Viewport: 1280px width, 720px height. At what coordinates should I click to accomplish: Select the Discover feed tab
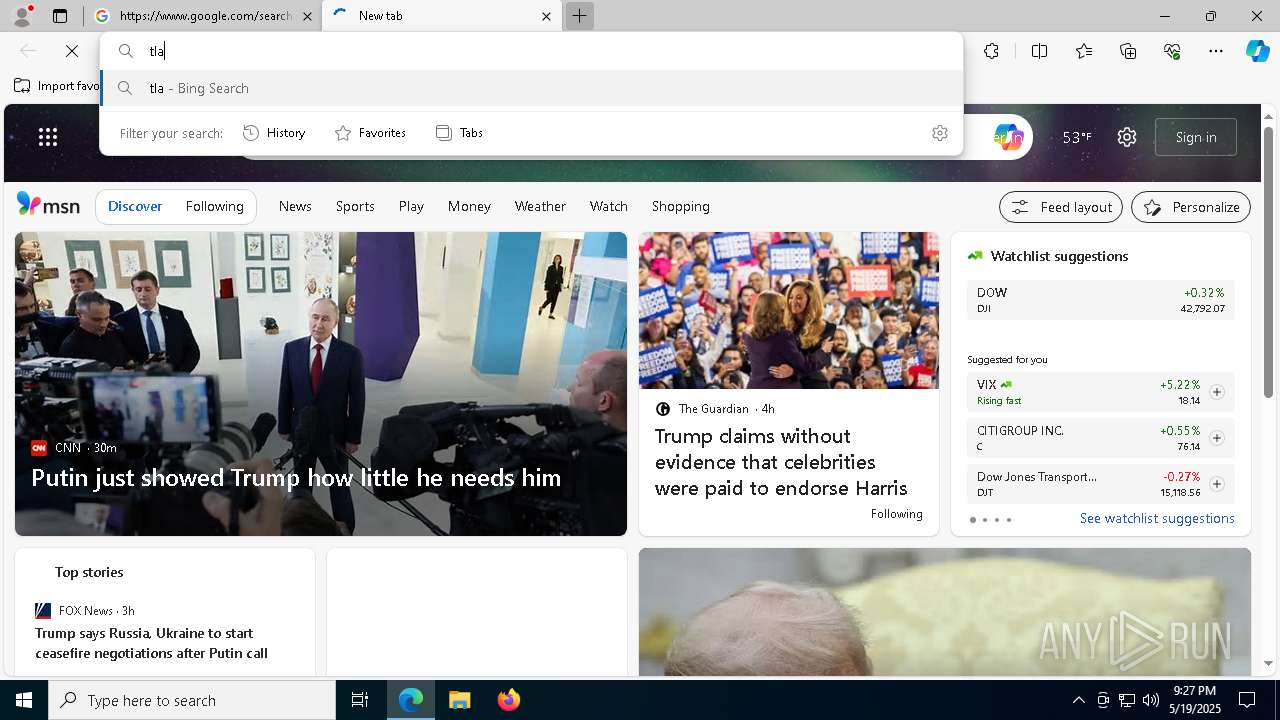point(135,206)
